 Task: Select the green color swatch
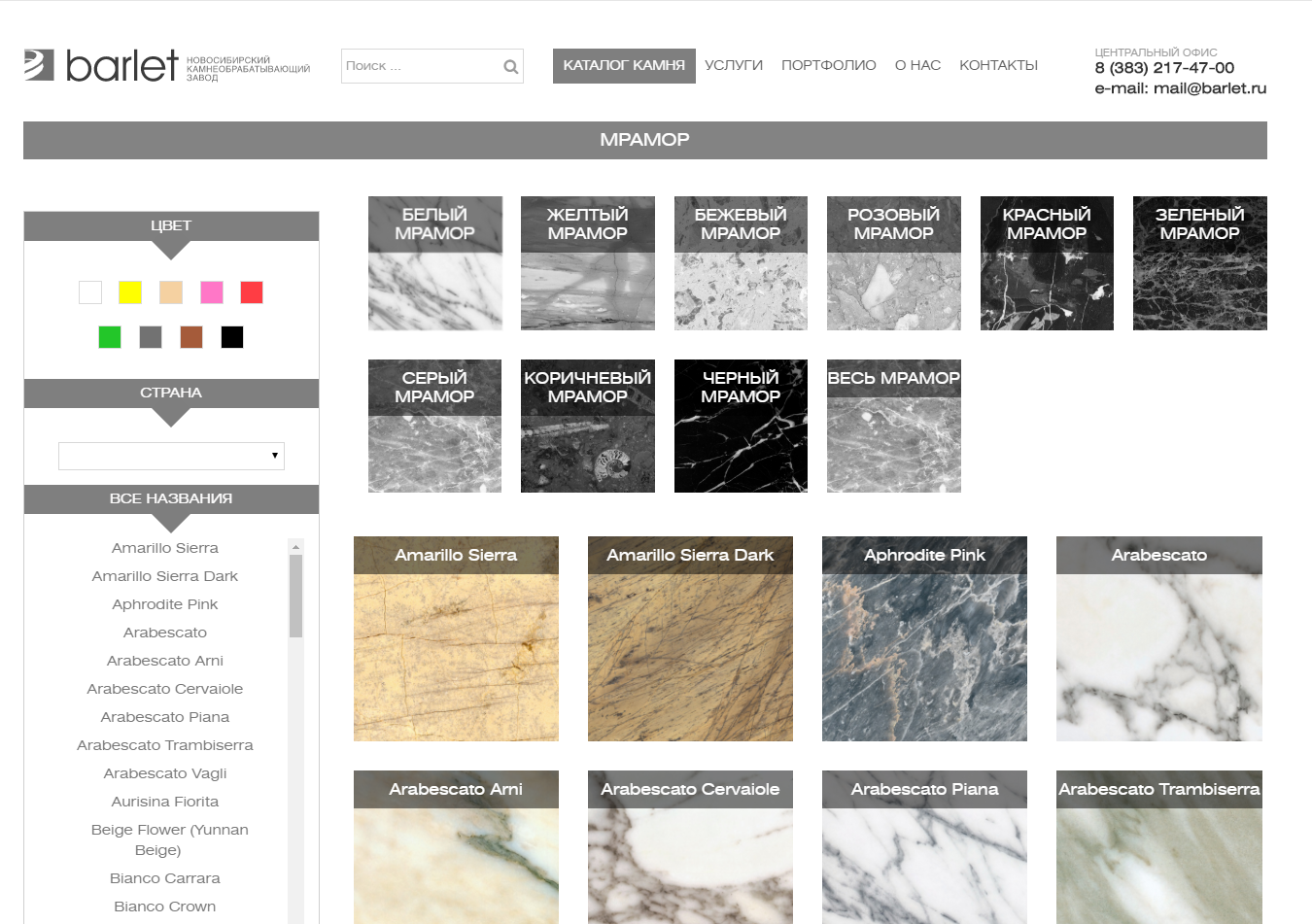(110, 337)
